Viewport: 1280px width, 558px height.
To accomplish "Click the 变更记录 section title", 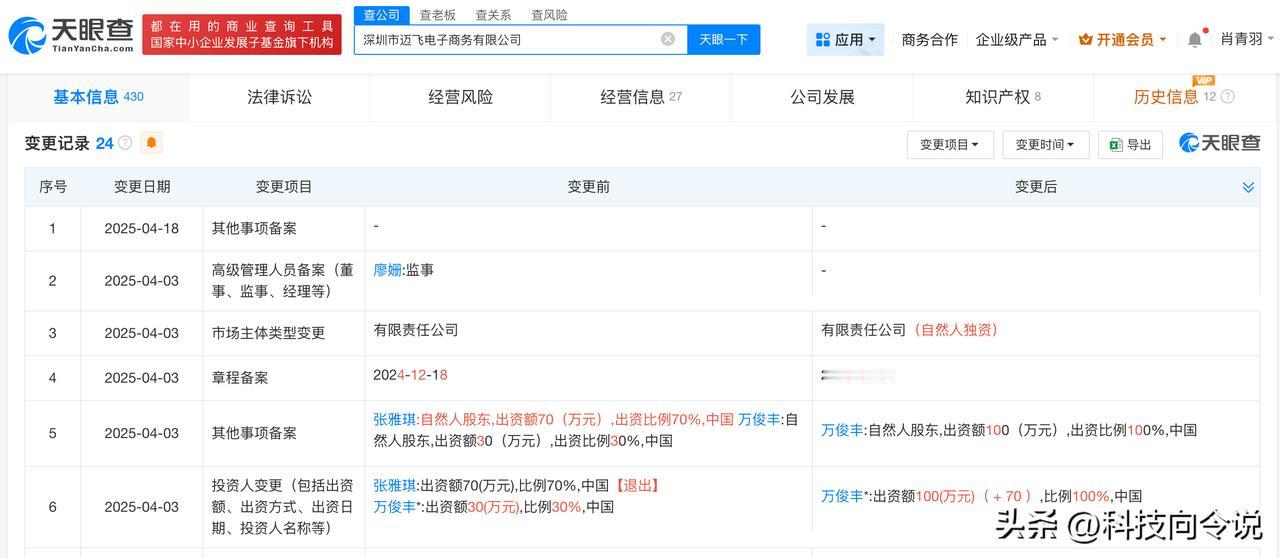I will [x=57, y=143].
